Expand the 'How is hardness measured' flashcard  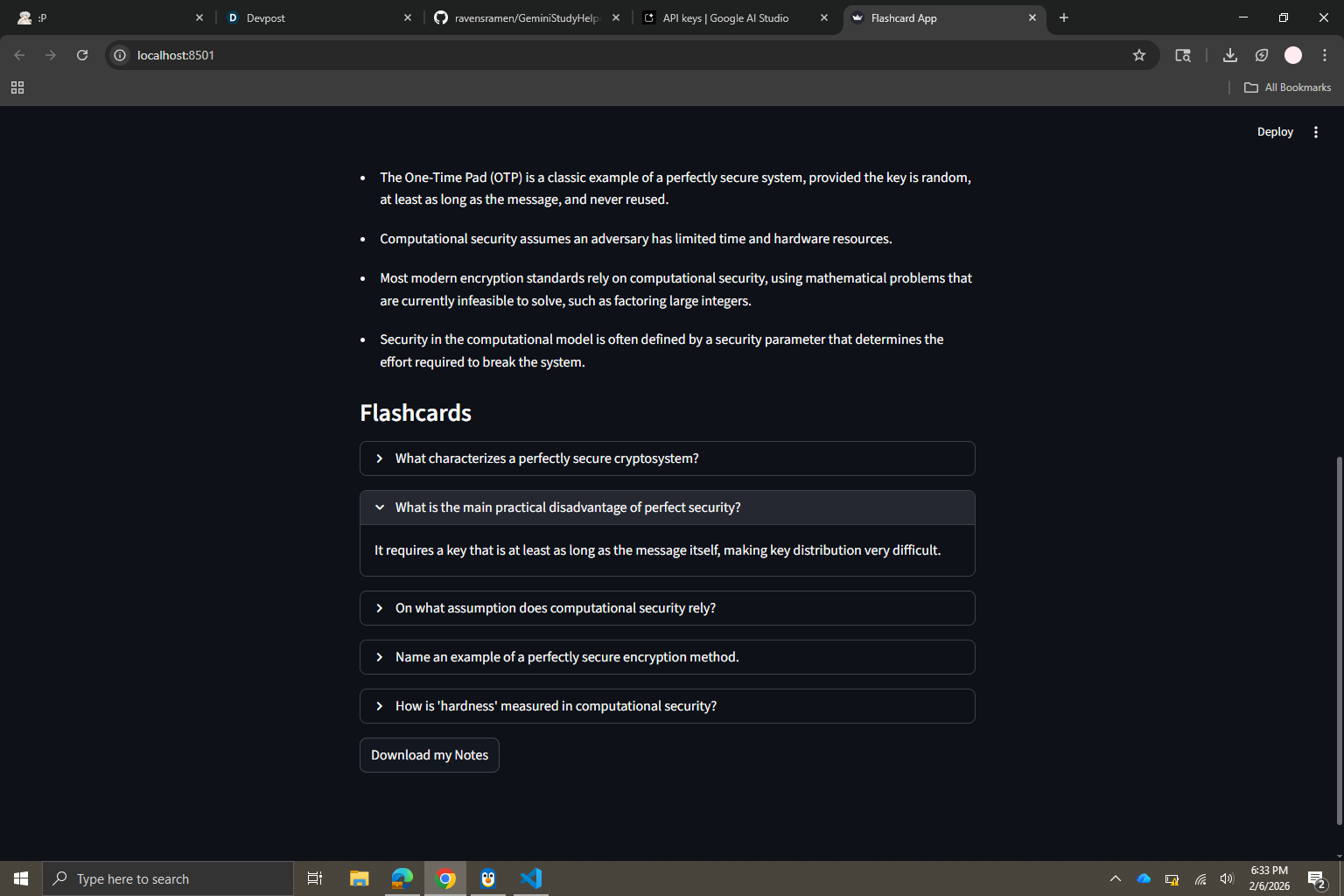coord(668,706)
